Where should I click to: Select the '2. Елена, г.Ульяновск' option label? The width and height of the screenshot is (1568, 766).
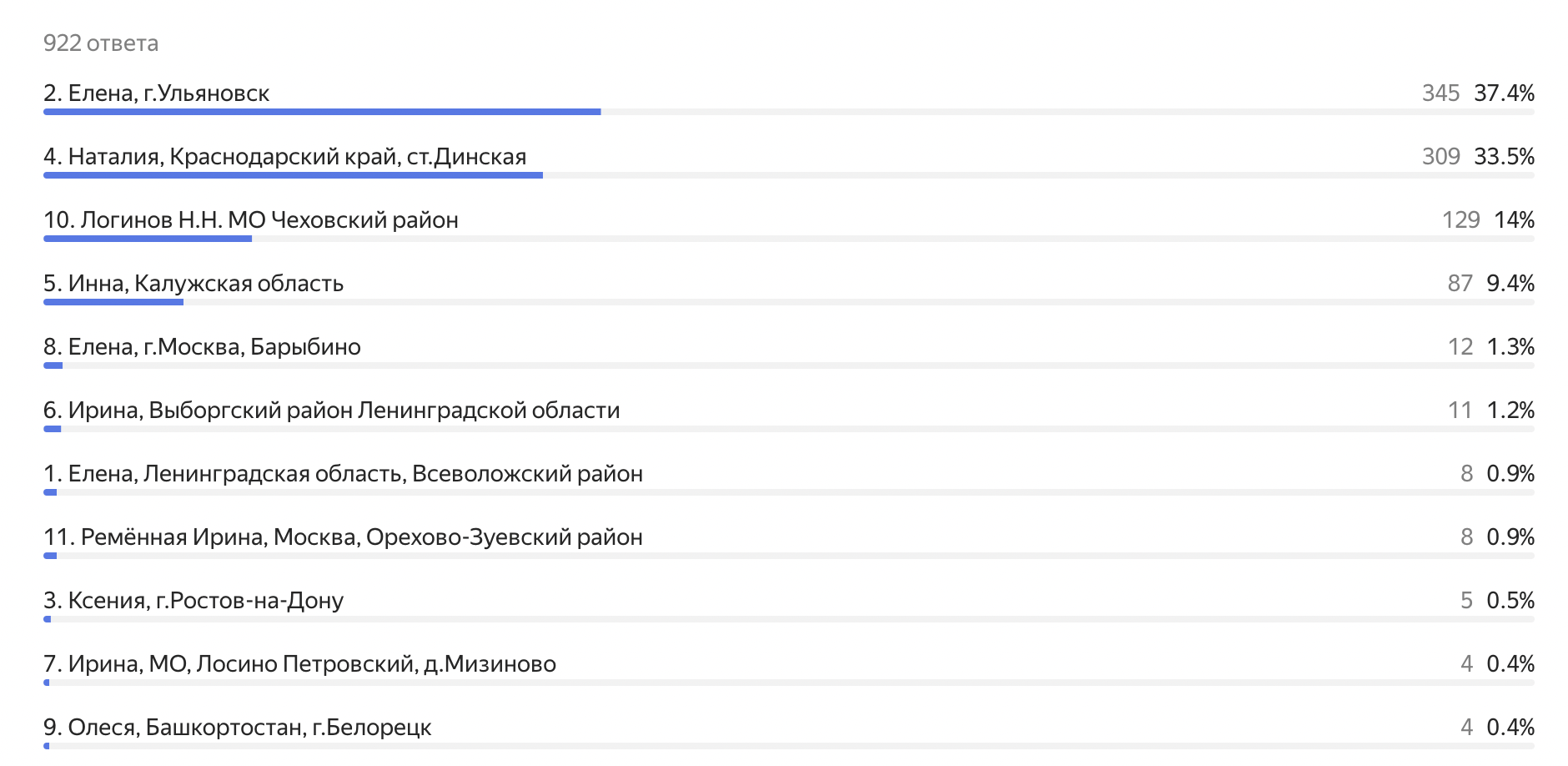tap(157, 93)
